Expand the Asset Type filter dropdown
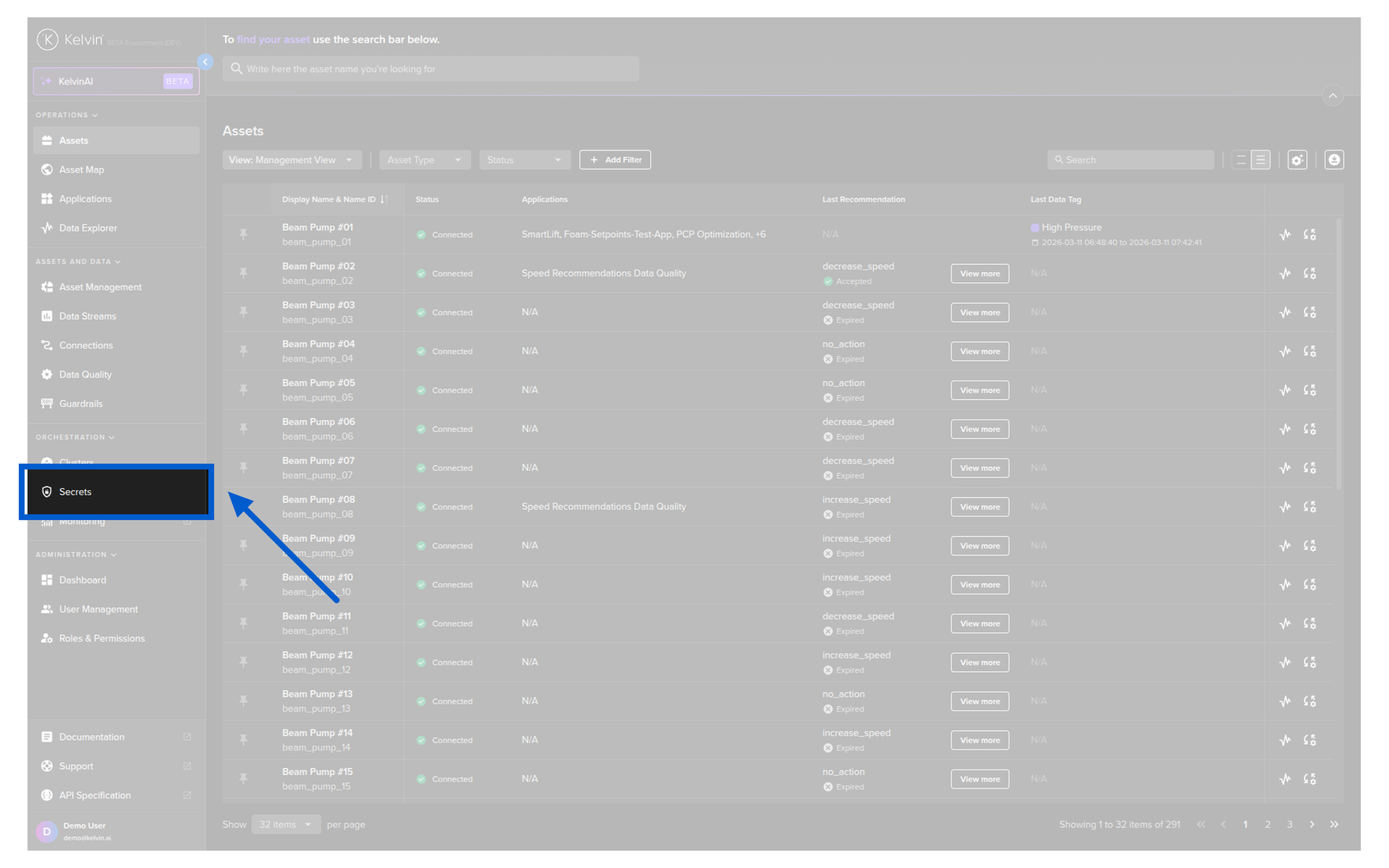This screenshot has height=868, width=1389. [425, 160]
